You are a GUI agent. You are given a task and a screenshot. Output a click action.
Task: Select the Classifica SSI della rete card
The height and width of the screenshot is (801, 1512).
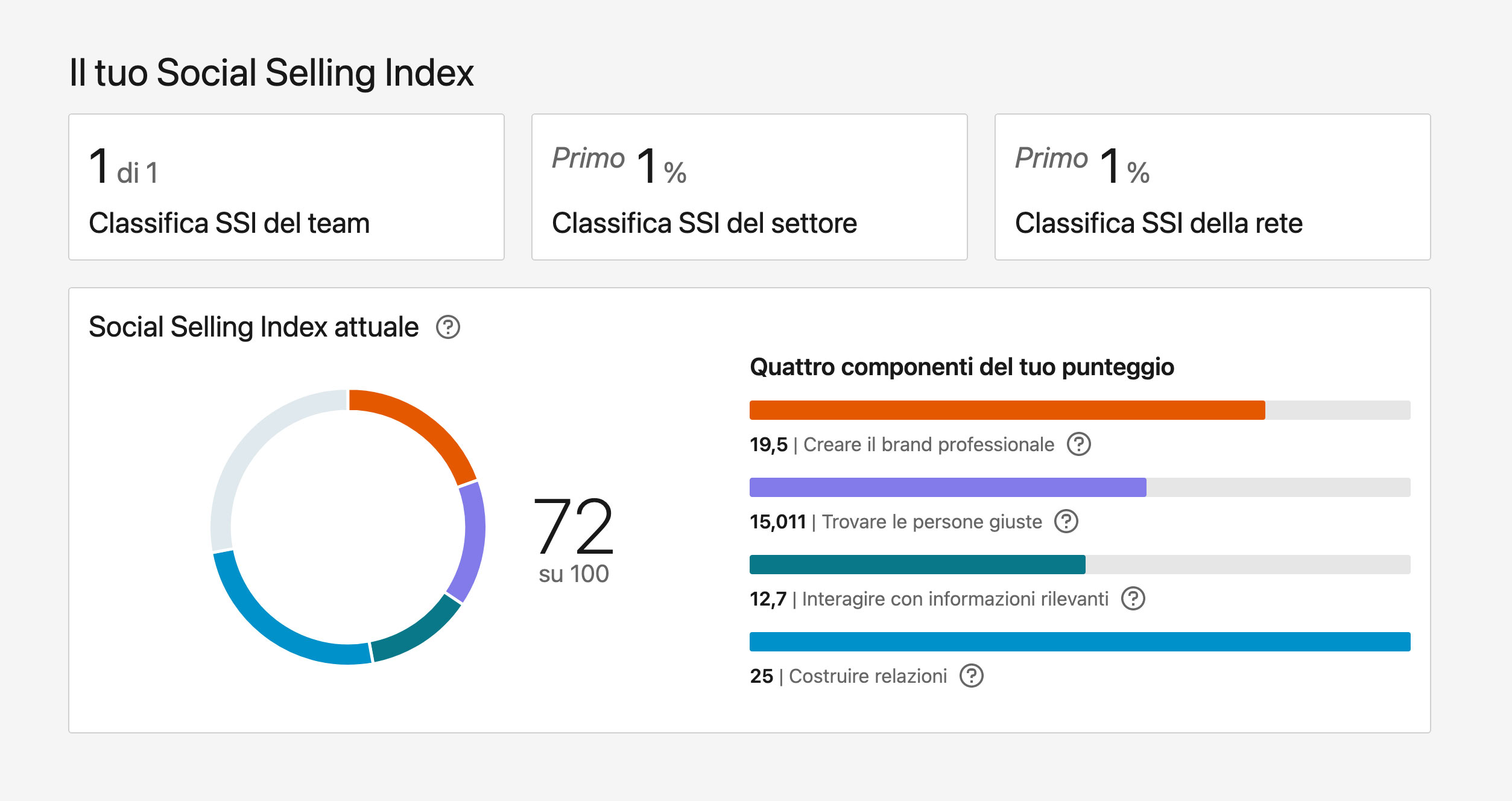point(1212,187)
